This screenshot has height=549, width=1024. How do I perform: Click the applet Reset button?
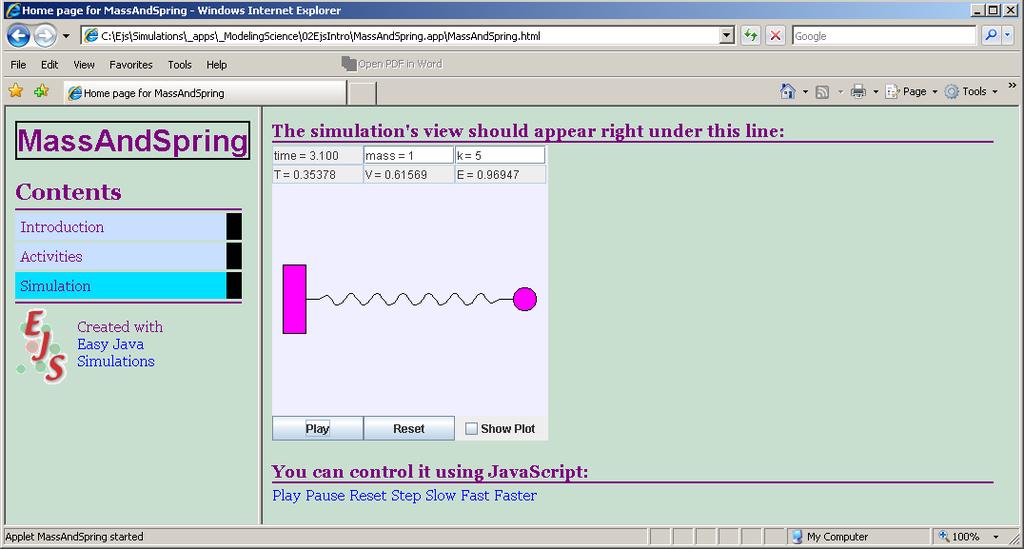click(409, 428)
